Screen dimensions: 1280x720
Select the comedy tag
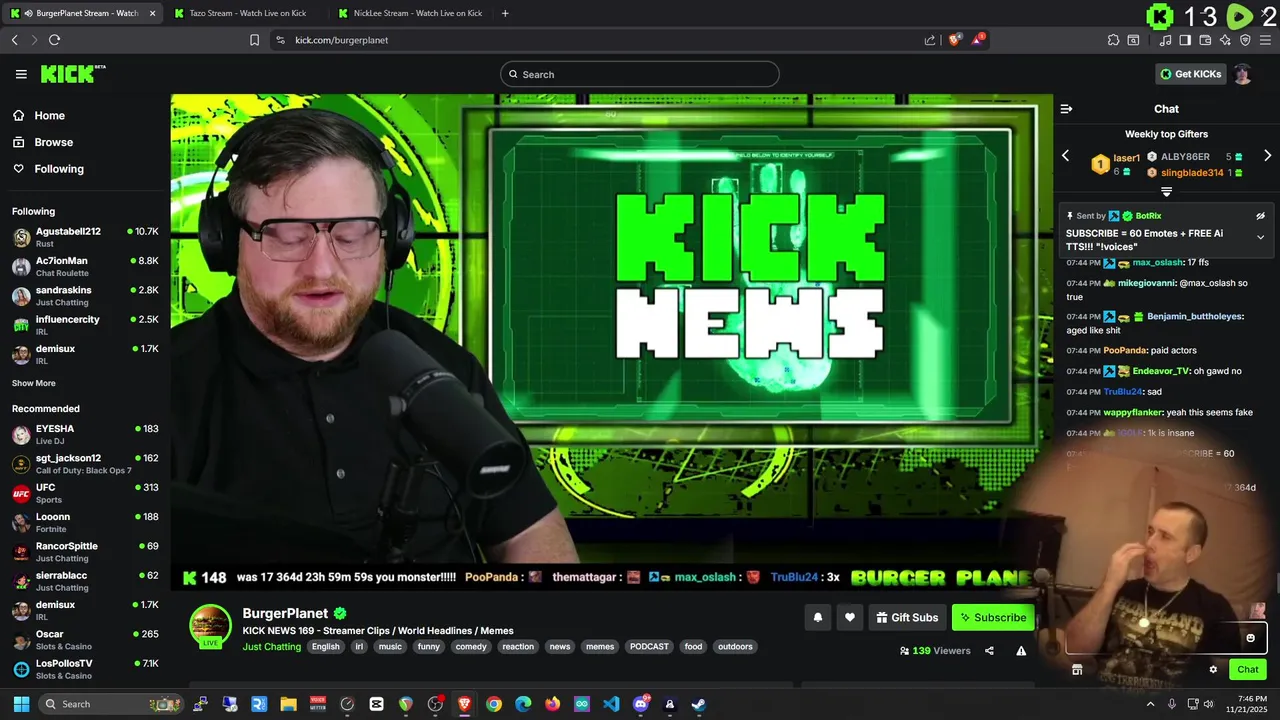pos(471,647)
